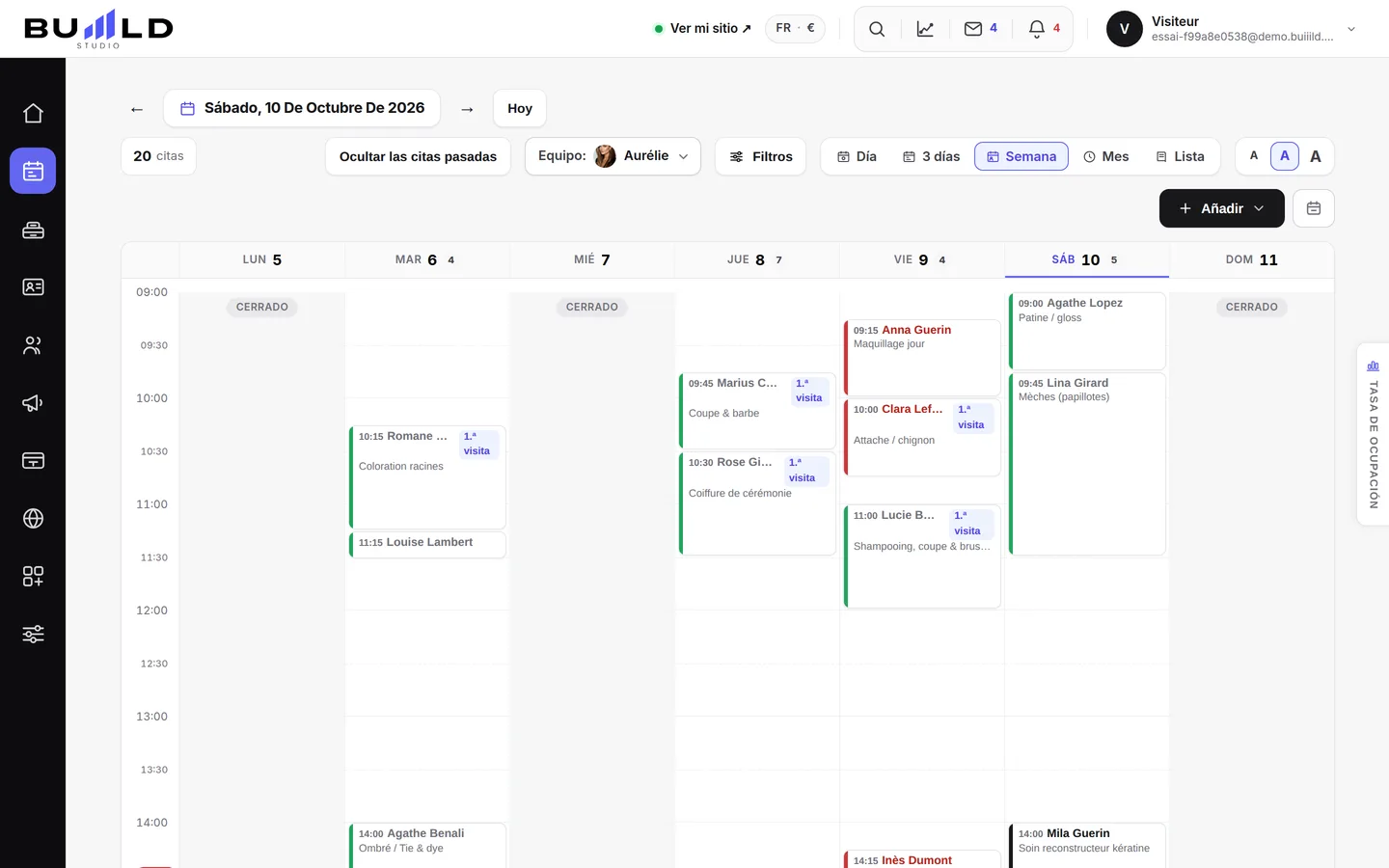Open the Filtros panel

(761, 156)
